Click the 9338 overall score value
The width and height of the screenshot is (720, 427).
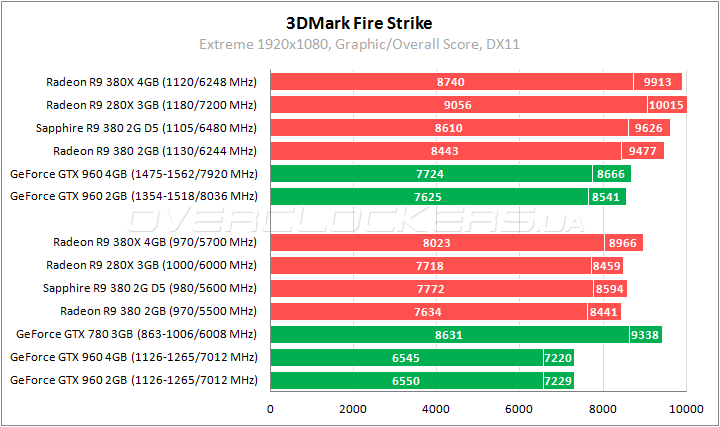[643, 334]
